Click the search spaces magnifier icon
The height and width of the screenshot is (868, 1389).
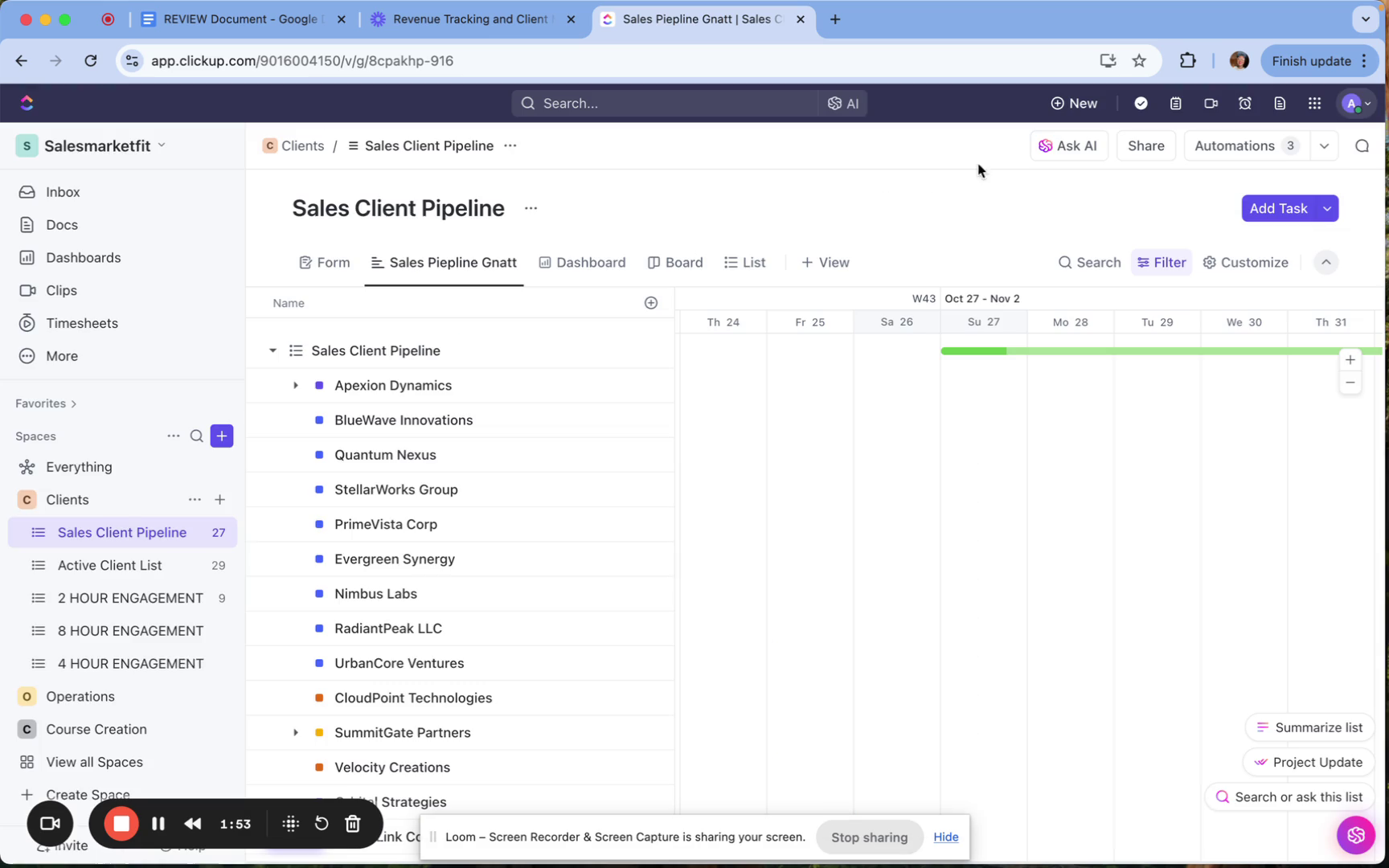pos(196,436)
